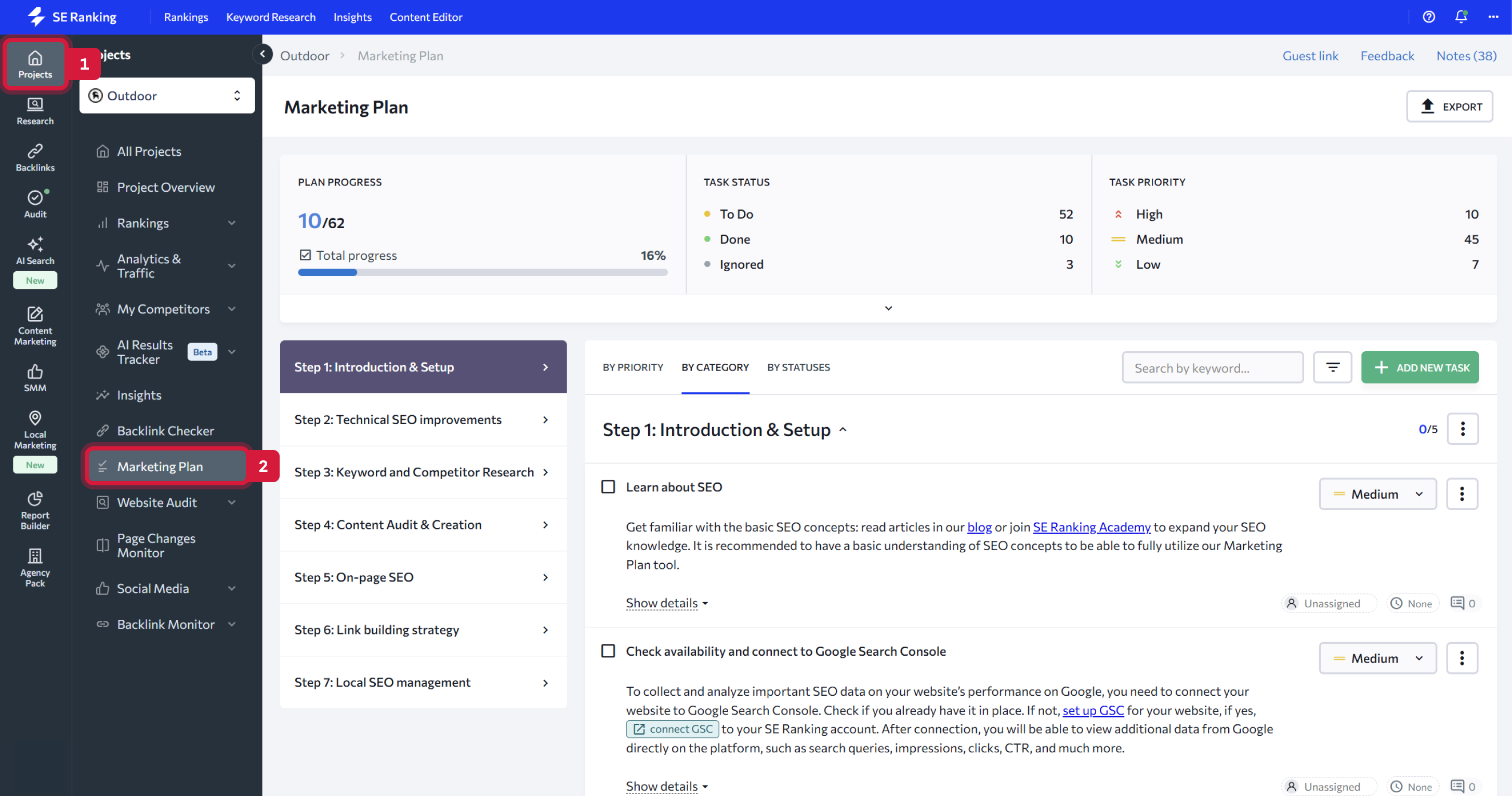The image size is (1512, 796).
Task: Open kebab menu for Step 1 section
Action: 1462,429
